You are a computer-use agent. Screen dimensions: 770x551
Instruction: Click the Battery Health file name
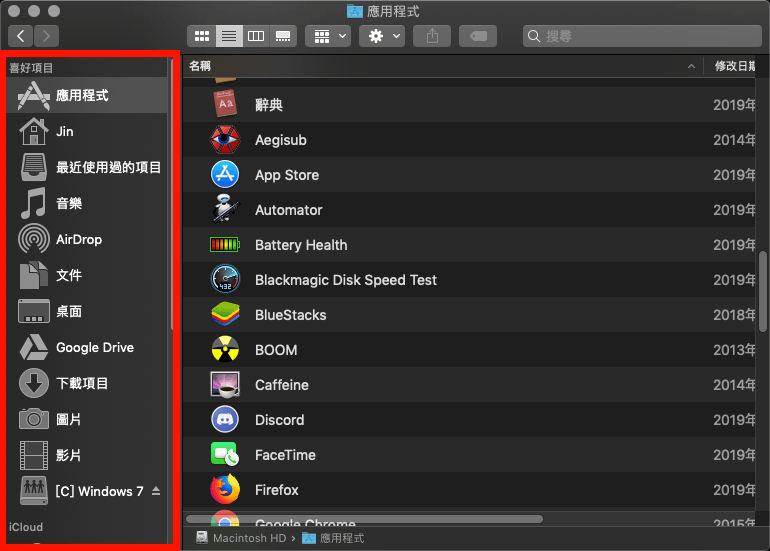[301, 245]
